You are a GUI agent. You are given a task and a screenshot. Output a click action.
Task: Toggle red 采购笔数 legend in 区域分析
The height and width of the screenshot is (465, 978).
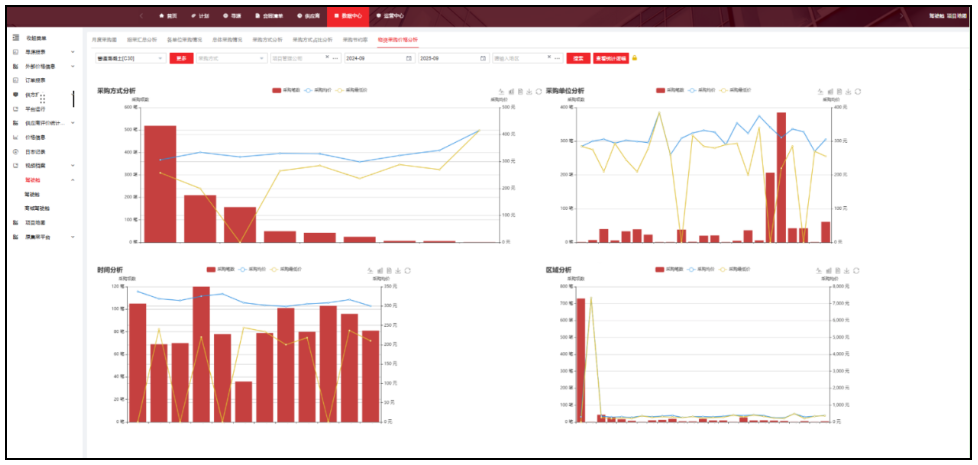669,269
